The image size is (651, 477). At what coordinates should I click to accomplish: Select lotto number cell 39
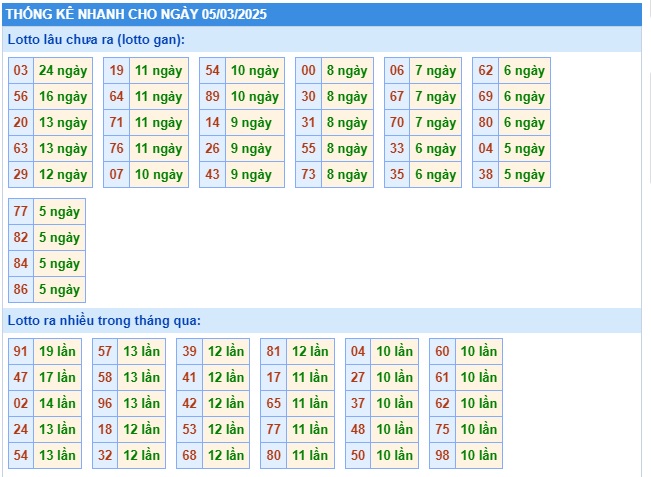pos(189,351)
